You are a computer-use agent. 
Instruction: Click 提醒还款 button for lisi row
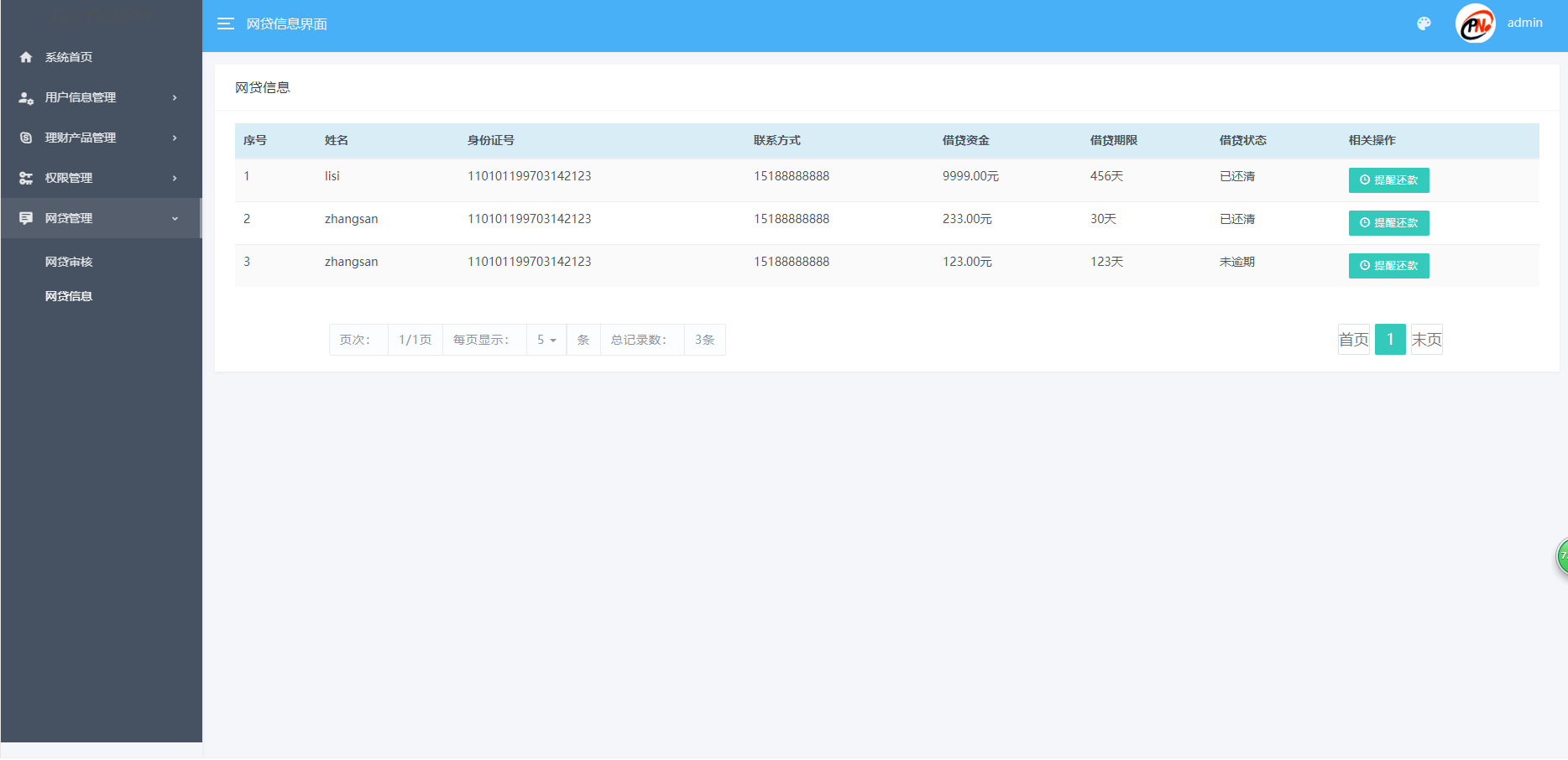click(1388, 180)
